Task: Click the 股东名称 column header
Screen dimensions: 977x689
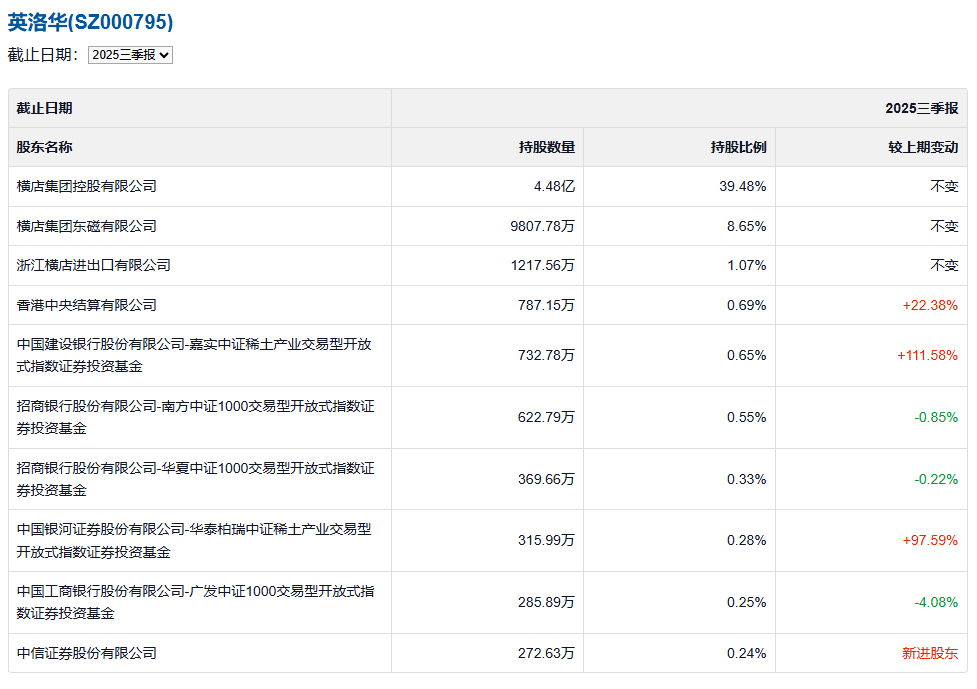Action: pos(44,147)
